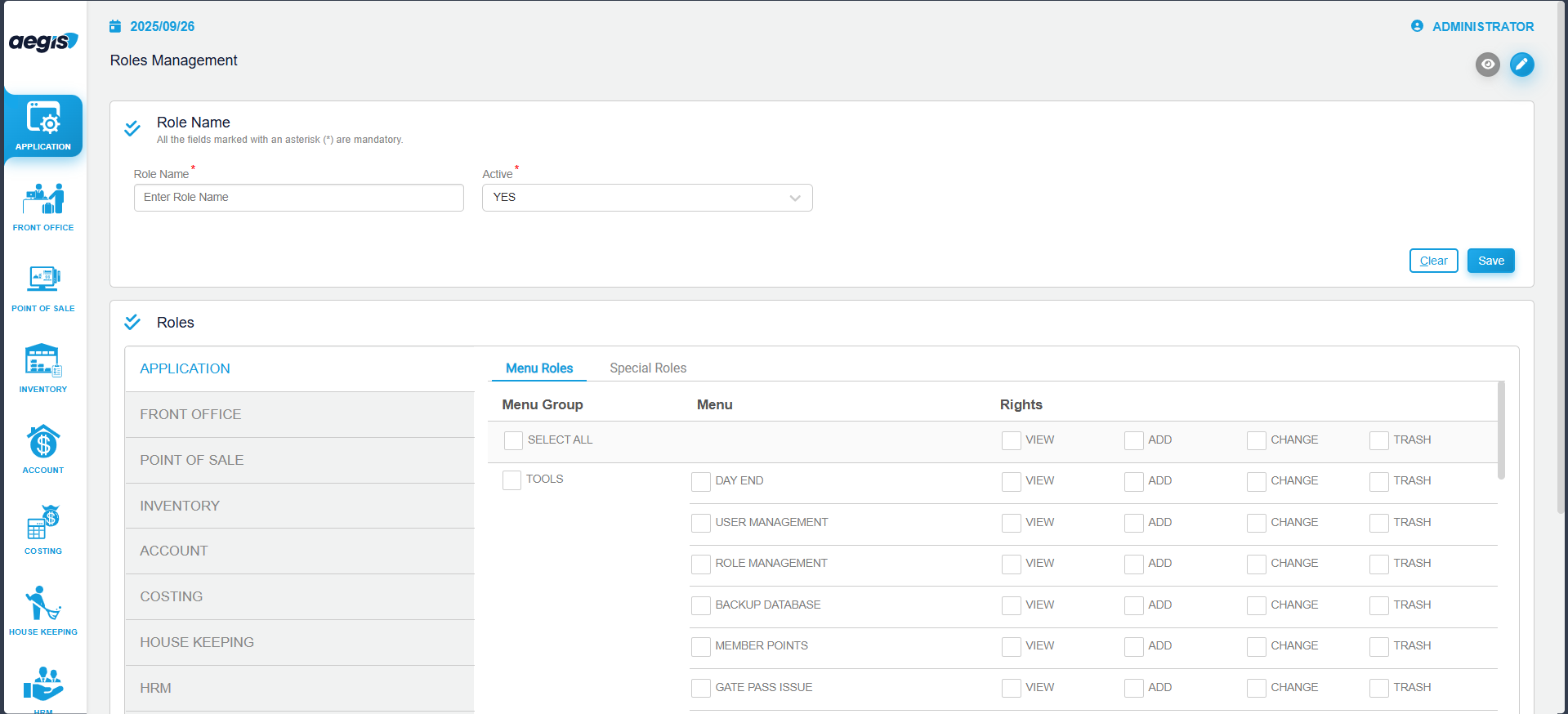Click the Clear button
This screenshot has height=714, width=1568.
(1433, 261)
